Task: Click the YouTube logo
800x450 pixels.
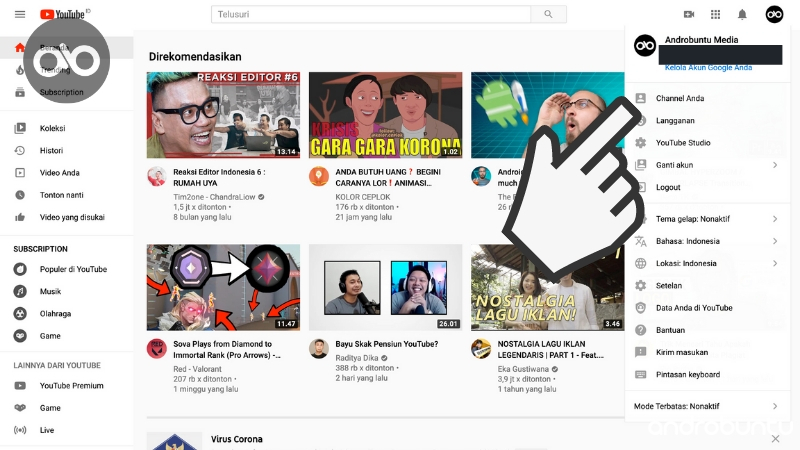Action: pyautogui.click(x=63, y=14)
